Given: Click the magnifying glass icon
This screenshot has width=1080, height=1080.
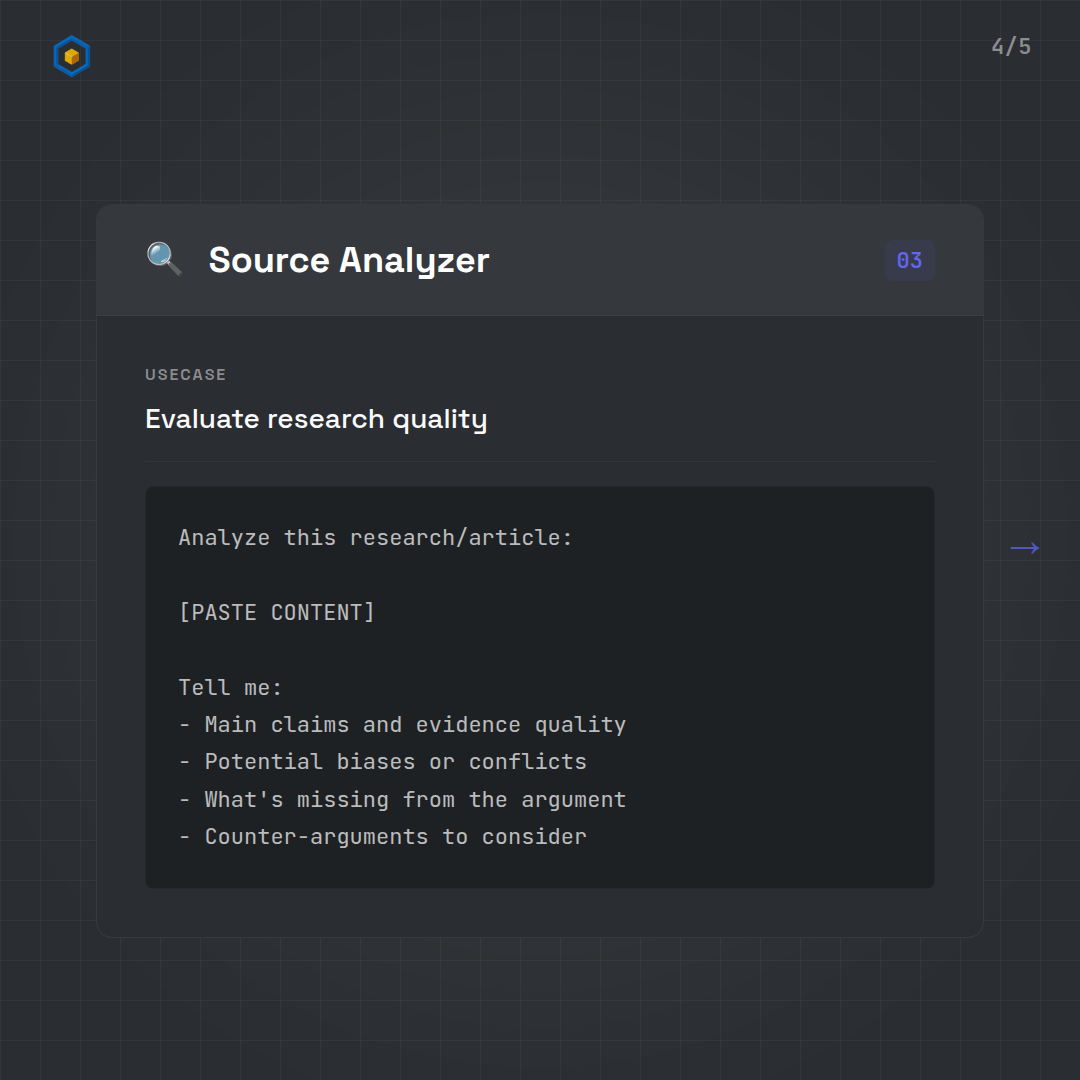Looking at the screenshot, I should pyautogui.click(x=164, y=259).
